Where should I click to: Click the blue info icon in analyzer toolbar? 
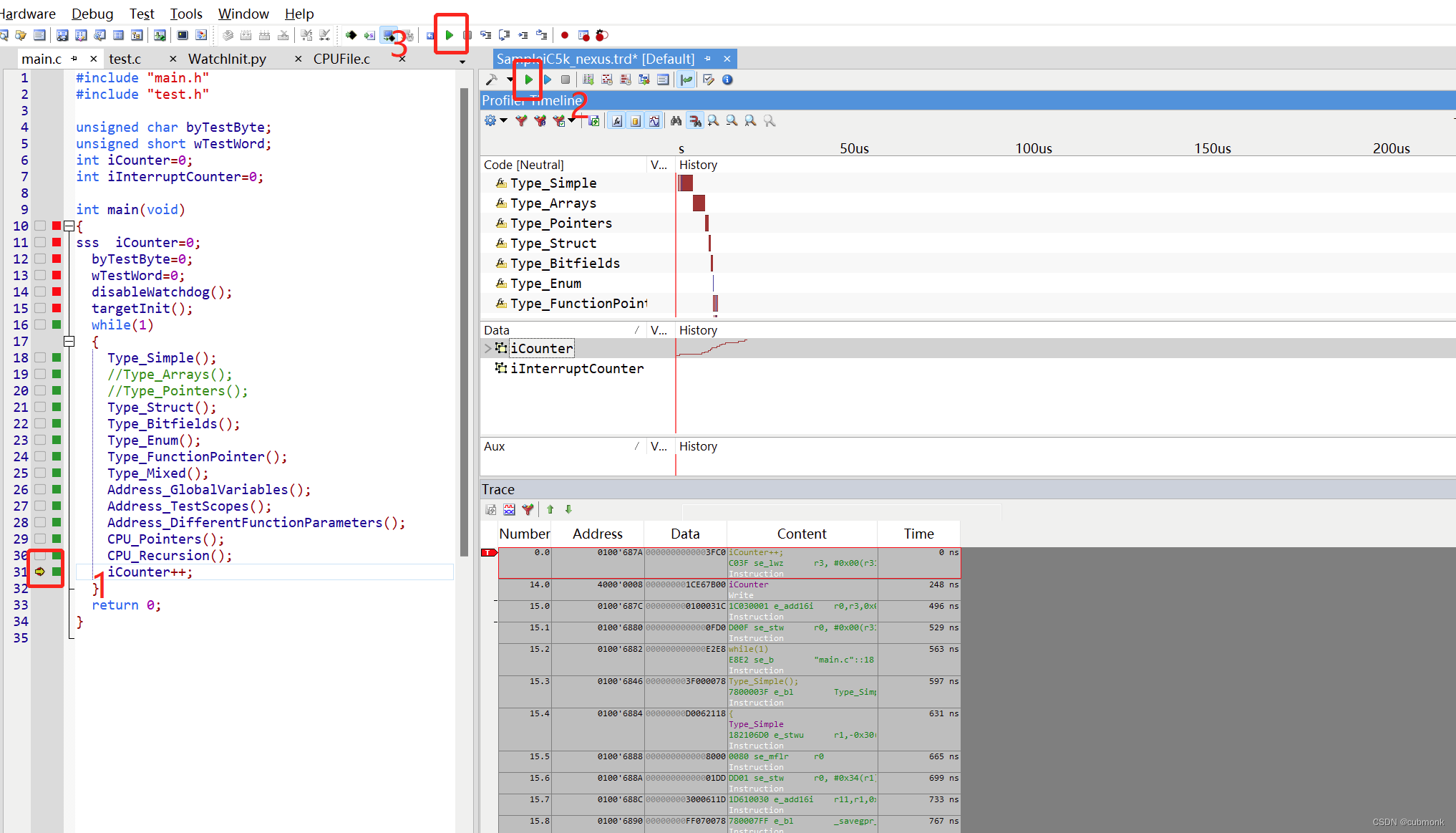tap(727, 80)
